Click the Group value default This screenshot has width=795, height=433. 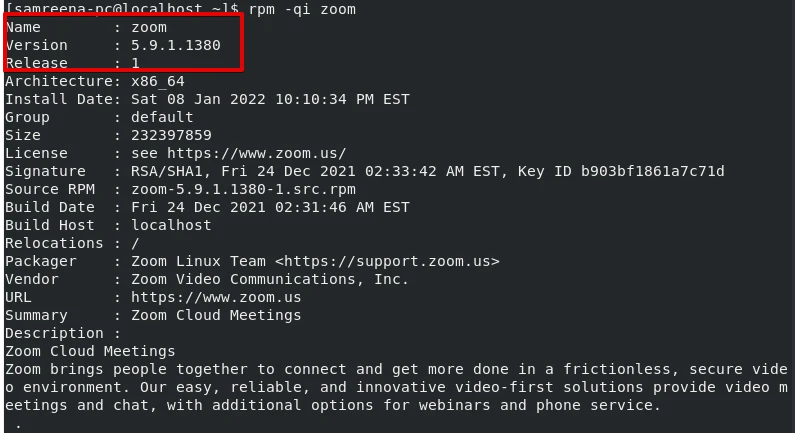161,118
